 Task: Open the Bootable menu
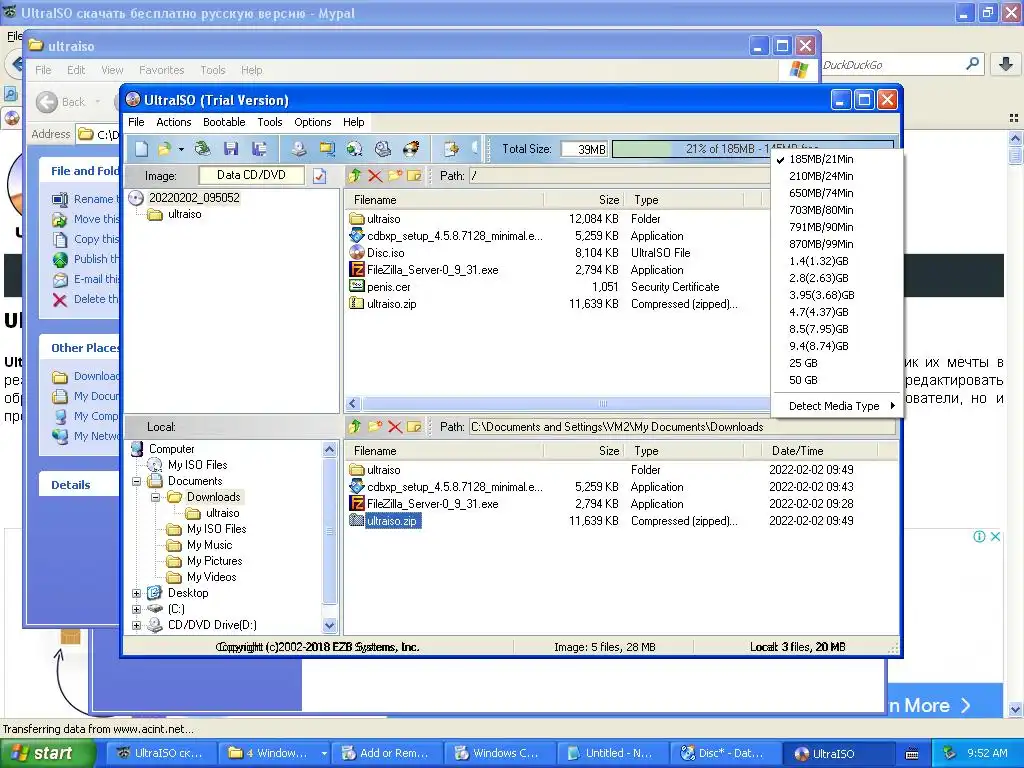(224, 122)
